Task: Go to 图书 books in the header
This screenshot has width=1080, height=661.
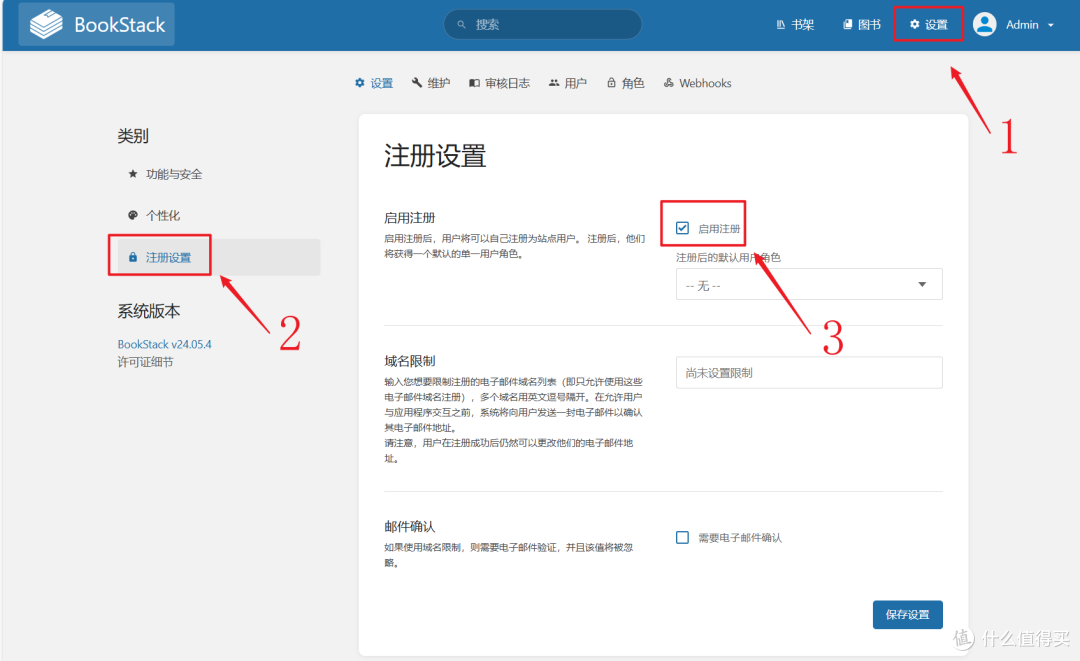Action: point(862,25)
